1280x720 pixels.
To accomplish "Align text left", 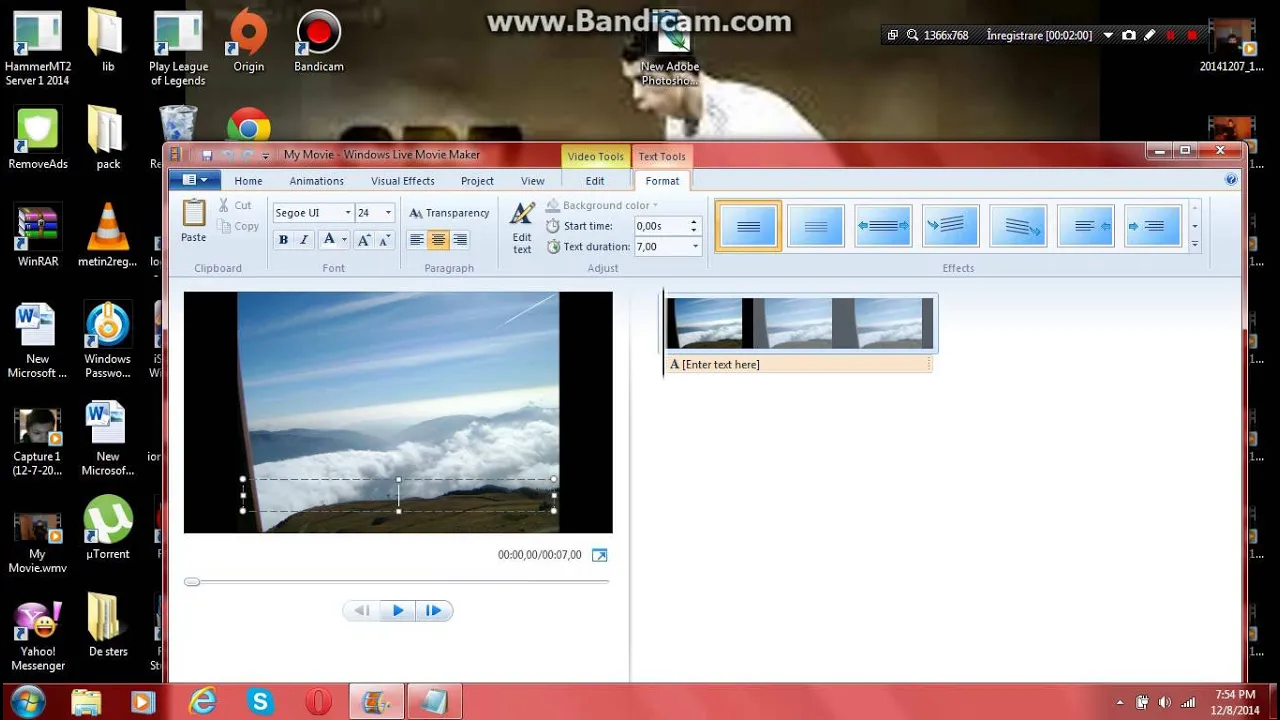I will pyautogui.click(x=416, y=240).
